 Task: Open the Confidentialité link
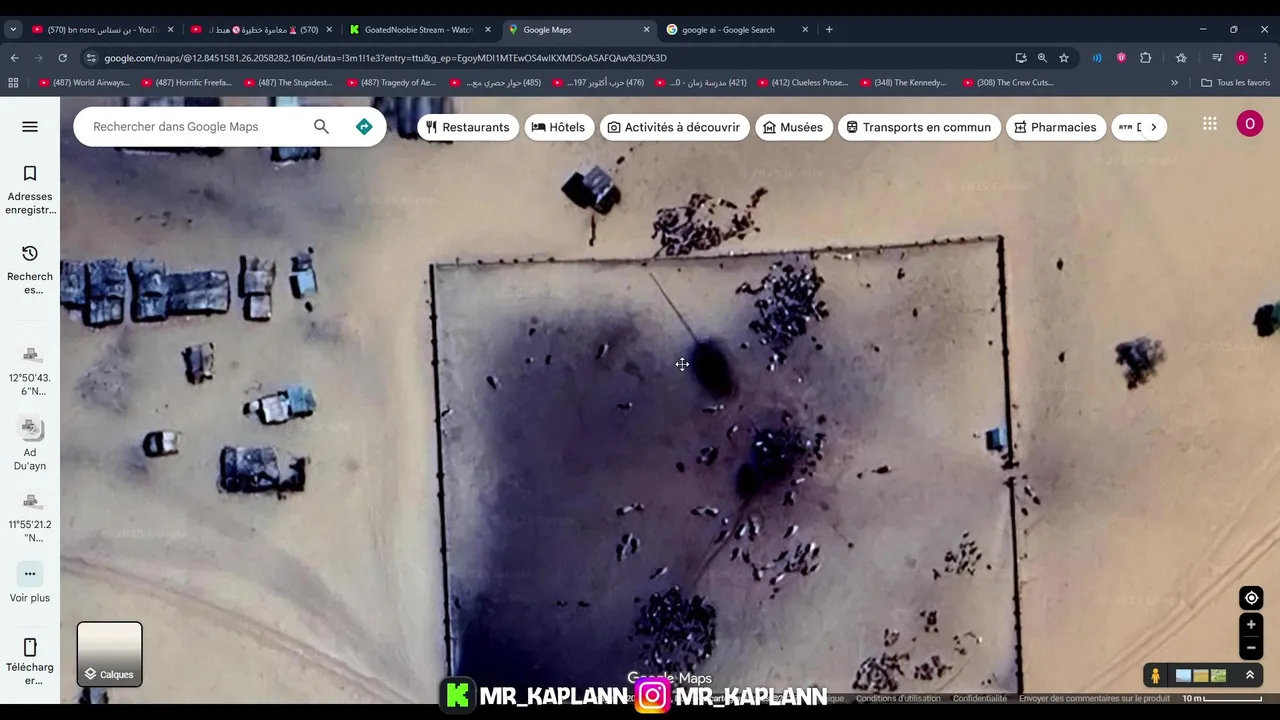[980, 698]
